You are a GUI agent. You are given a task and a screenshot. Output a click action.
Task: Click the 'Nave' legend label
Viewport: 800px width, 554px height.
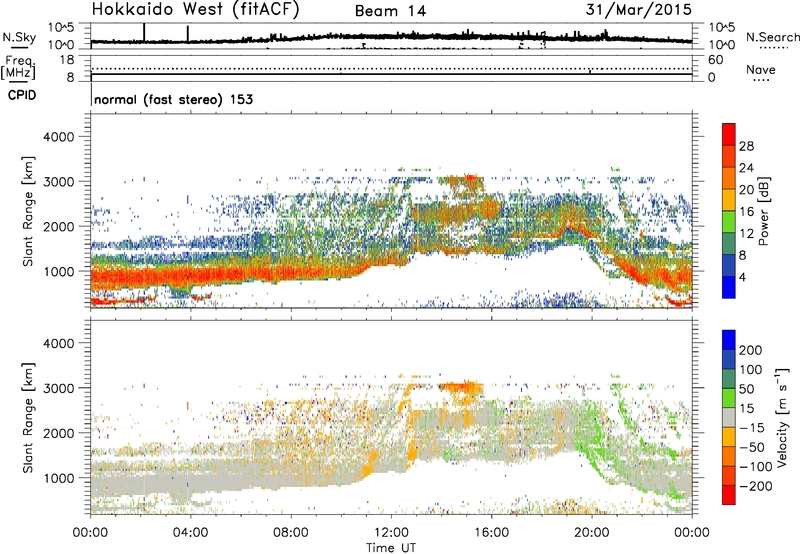click(761, 70)
